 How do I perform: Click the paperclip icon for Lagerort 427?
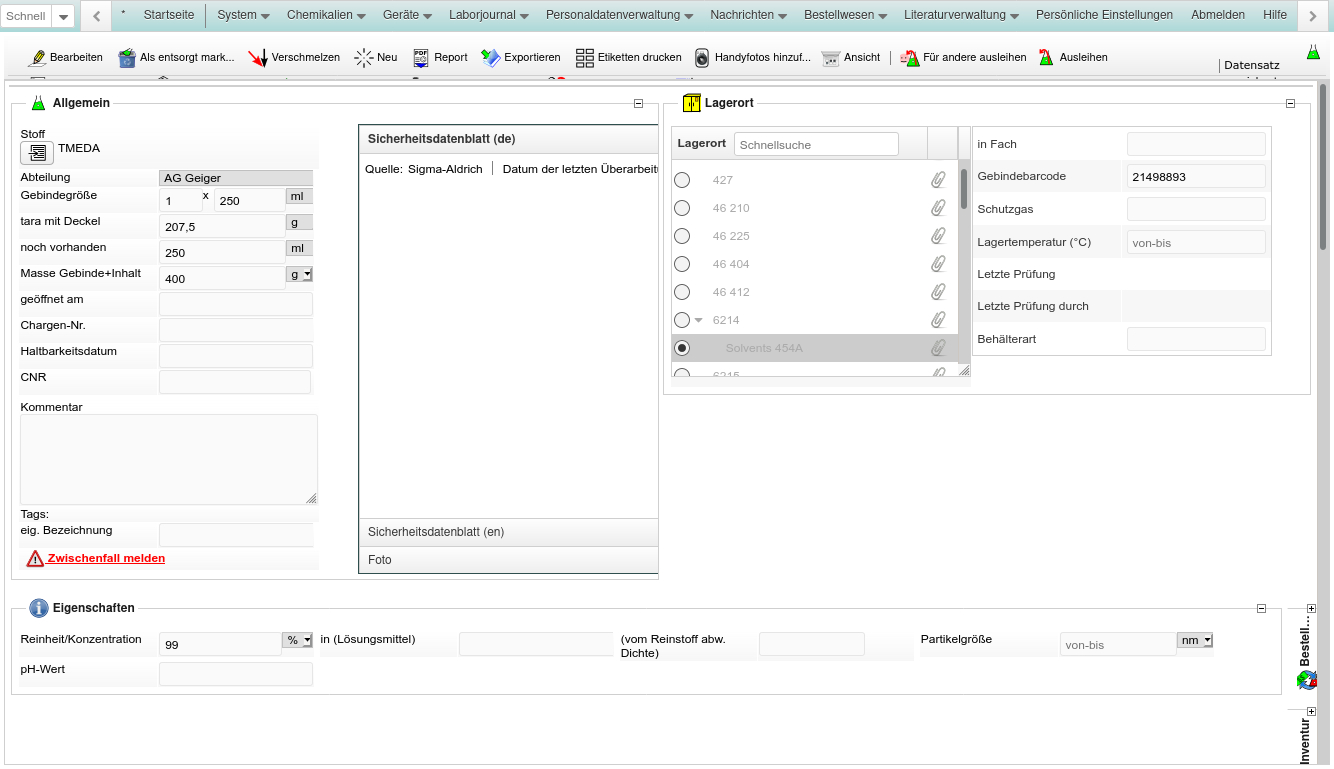tap(938, 180)
